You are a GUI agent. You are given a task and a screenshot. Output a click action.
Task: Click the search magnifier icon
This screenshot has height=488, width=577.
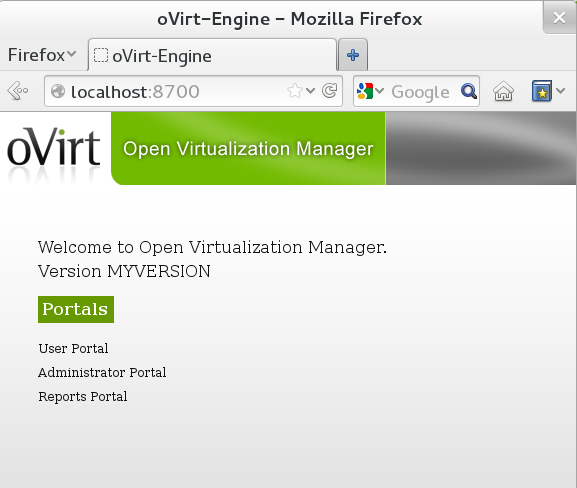469,91
